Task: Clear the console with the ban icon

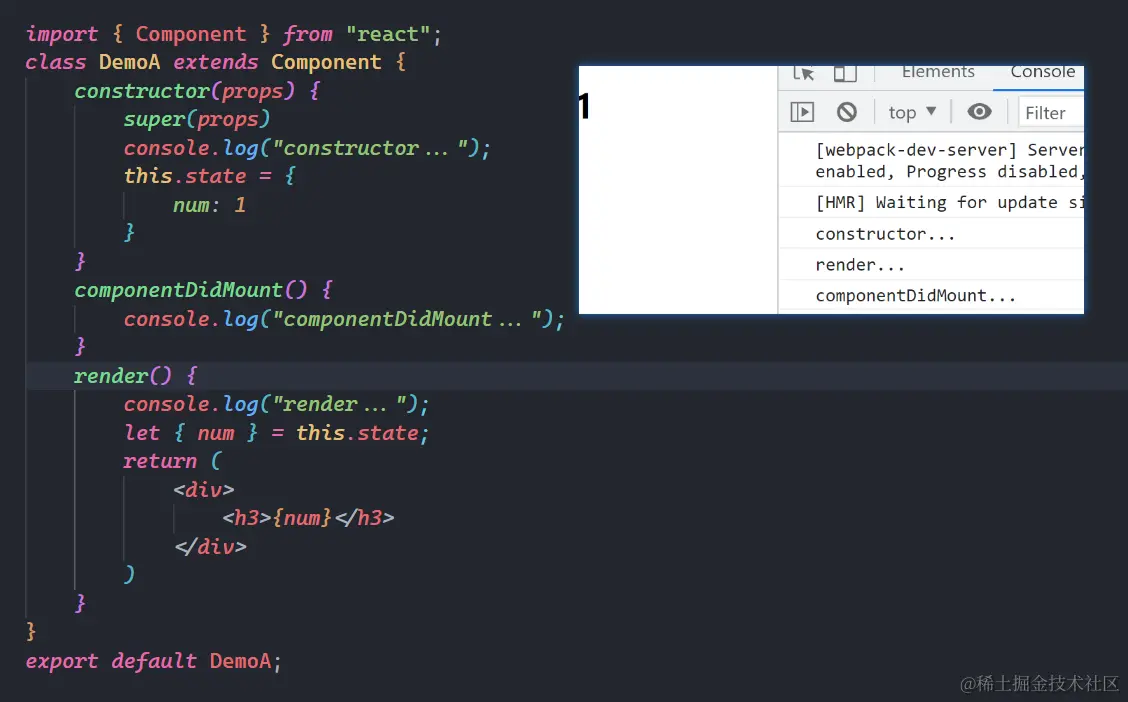Action: coord(847,112)
